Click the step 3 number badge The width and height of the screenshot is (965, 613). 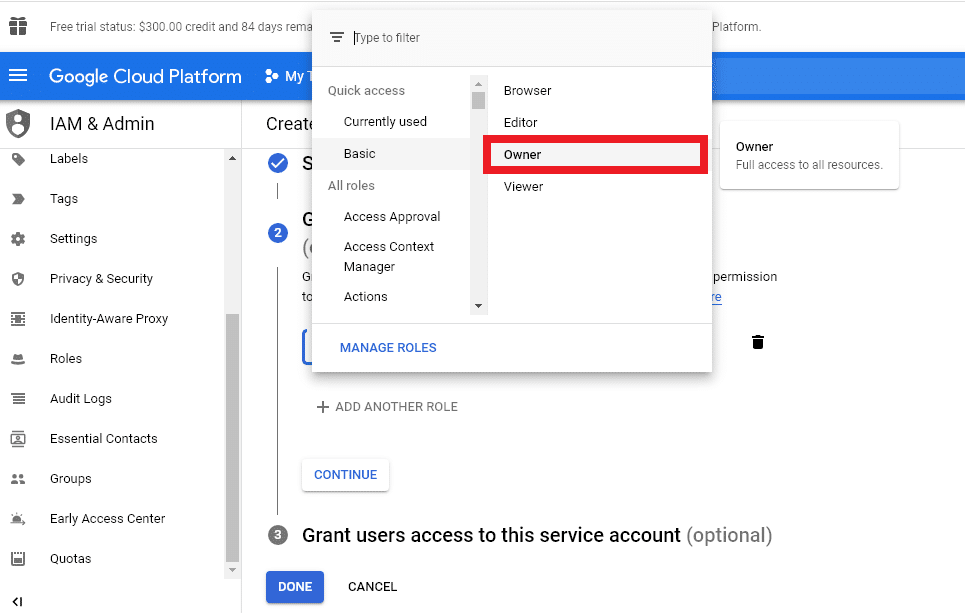click(x=278, y=535)
